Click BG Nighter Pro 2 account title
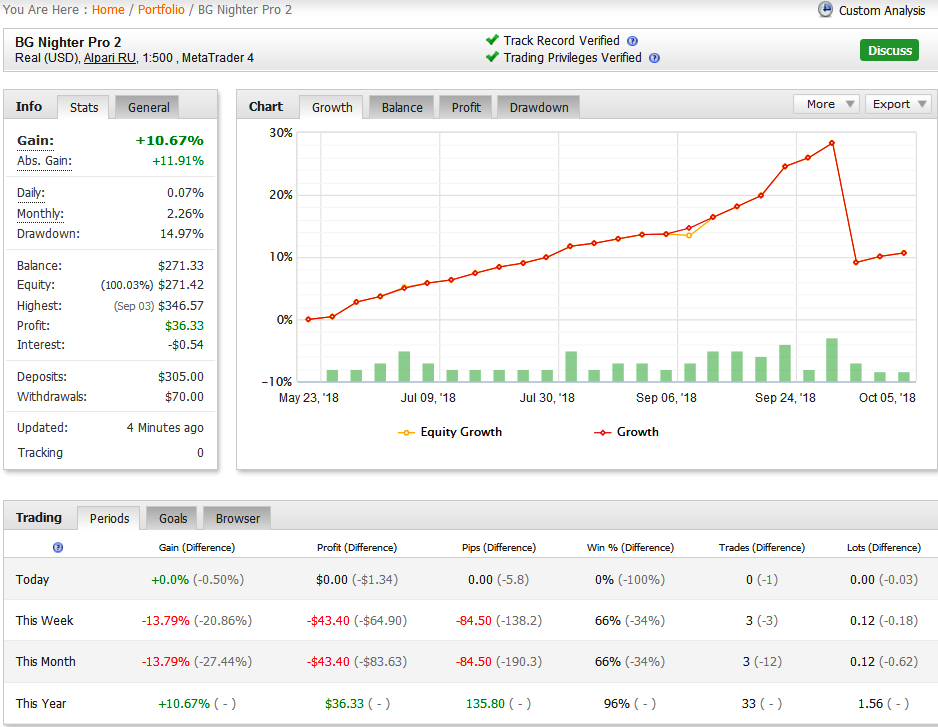This screenshot has height=727, width=938. [68, 42]
